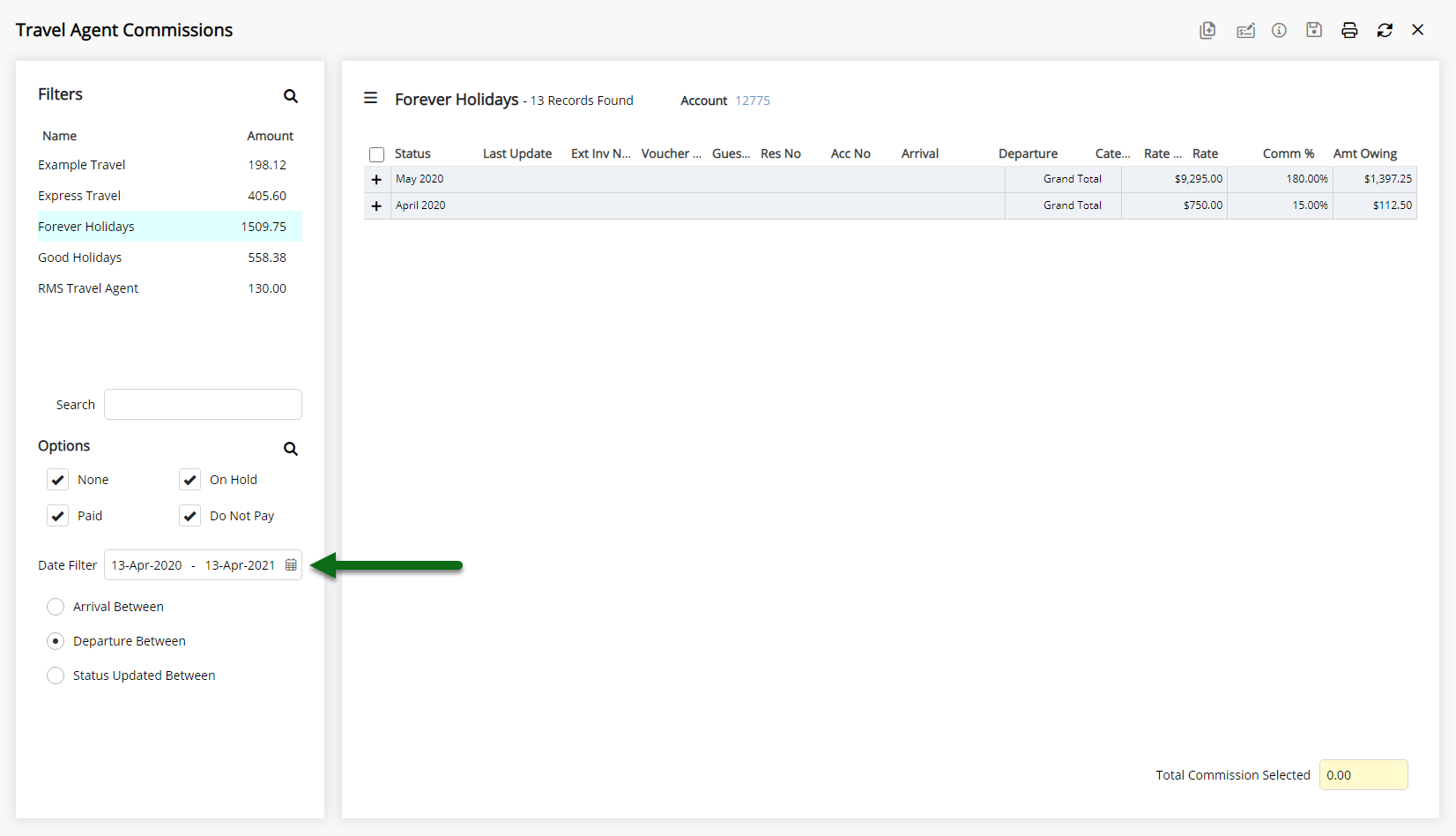The height and width of the screenshot is (836, 1456).
Task: Sort by the Comm % column
Action: pyautogui.click(x=1289, y=153)
